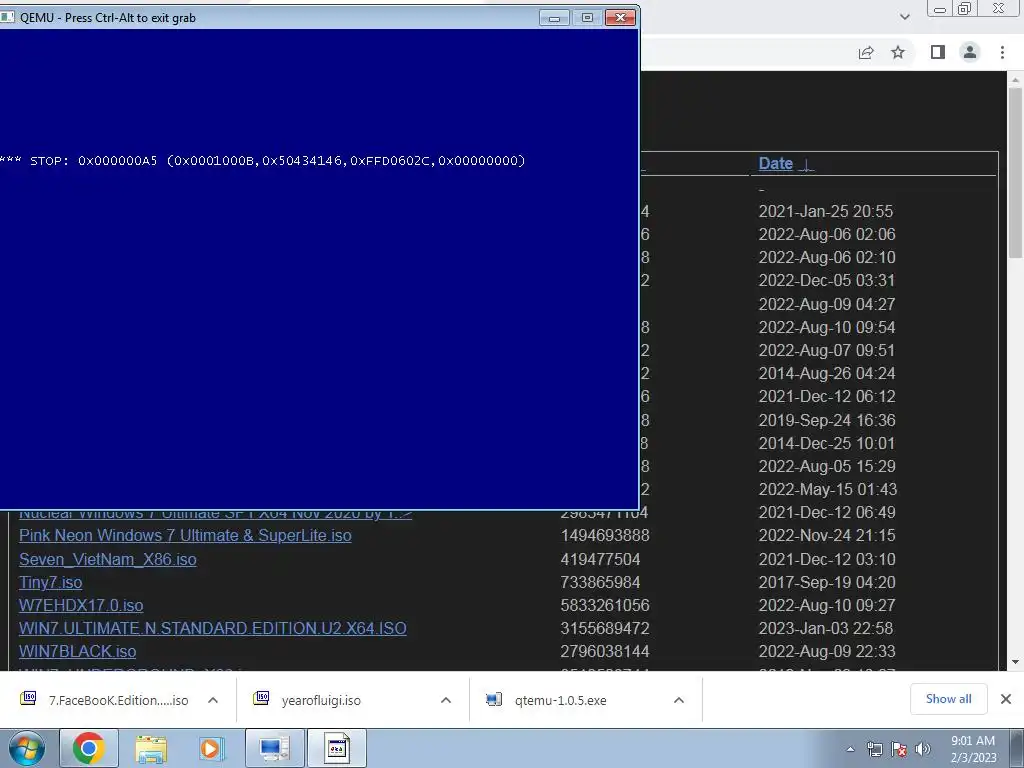
Task: Switch to QEMU window taskbar icon
Action: click(337, 748)
